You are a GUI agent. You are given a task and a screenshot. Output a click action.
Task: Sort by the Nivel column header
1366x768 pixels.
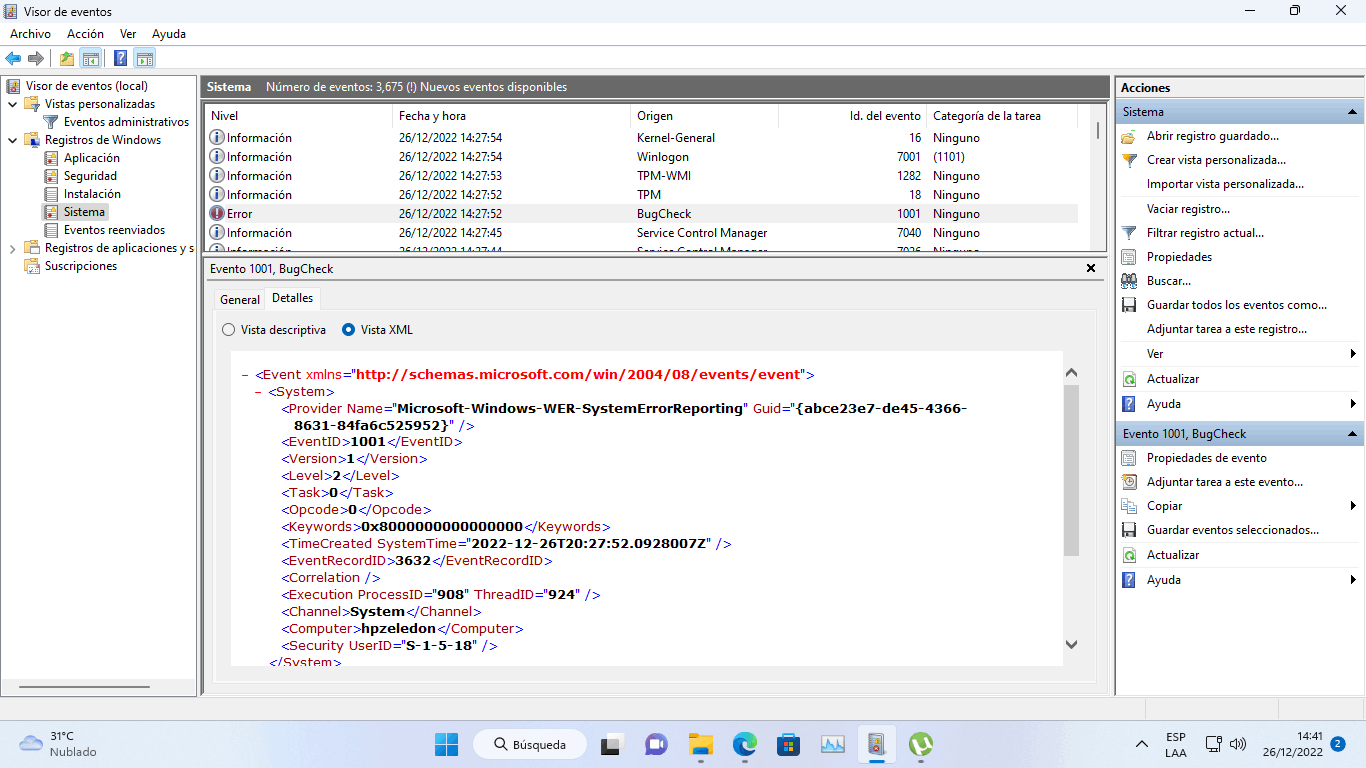298,116
